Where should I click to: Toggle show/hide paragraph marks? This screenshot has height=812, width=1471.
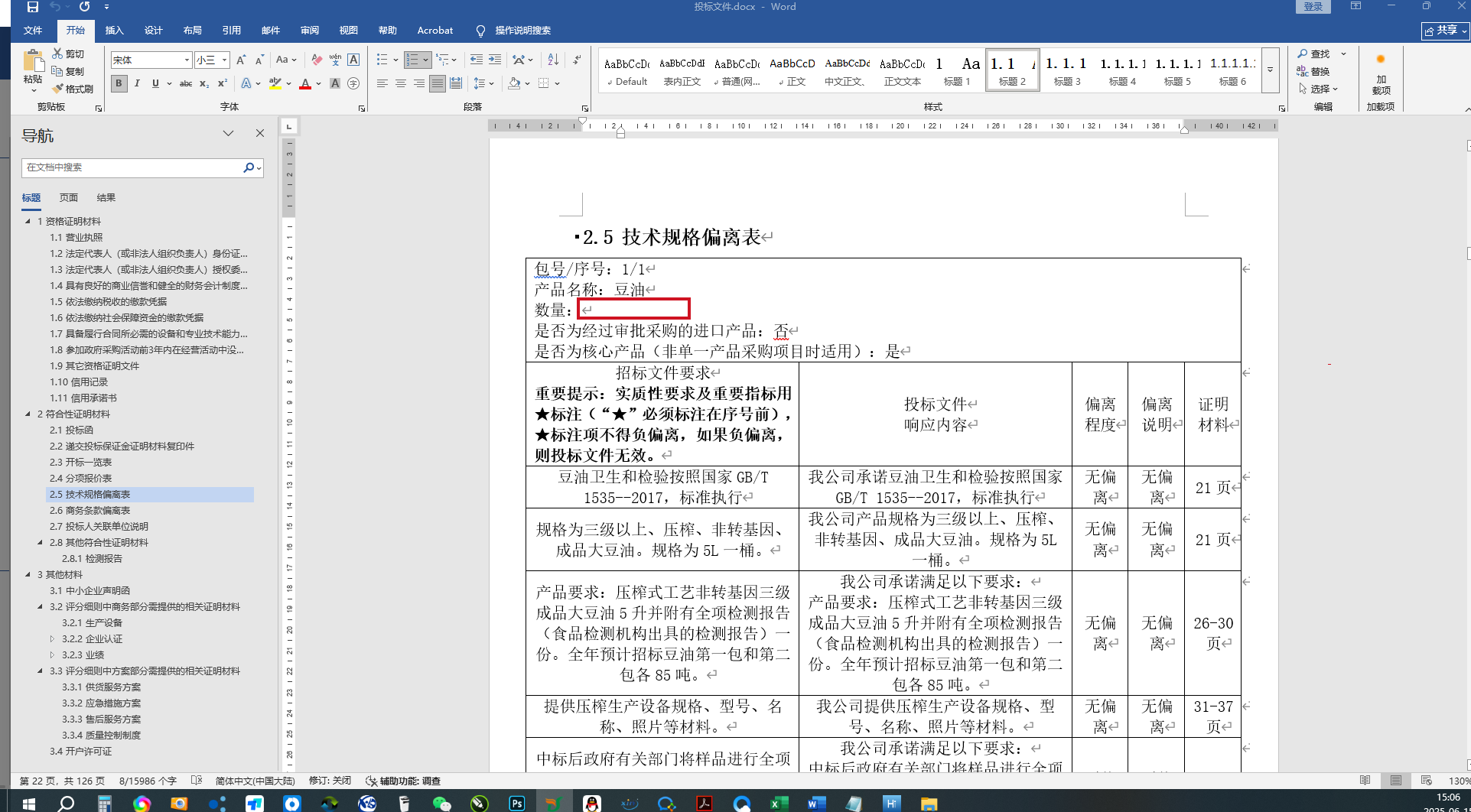[x=576, y=60]
